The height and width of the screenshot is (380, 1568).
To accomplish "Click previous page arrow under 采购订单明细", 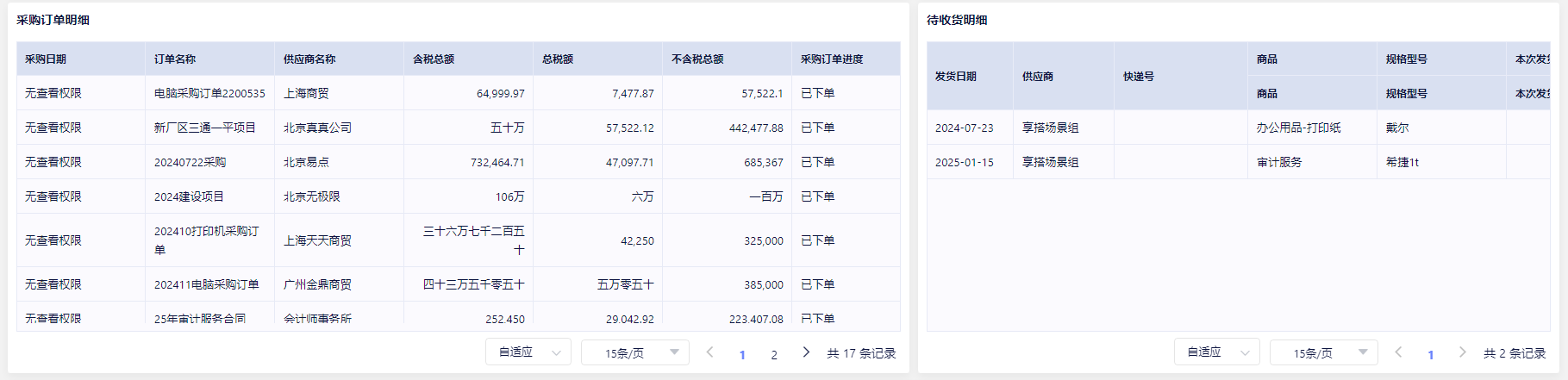I will (709, 352).
